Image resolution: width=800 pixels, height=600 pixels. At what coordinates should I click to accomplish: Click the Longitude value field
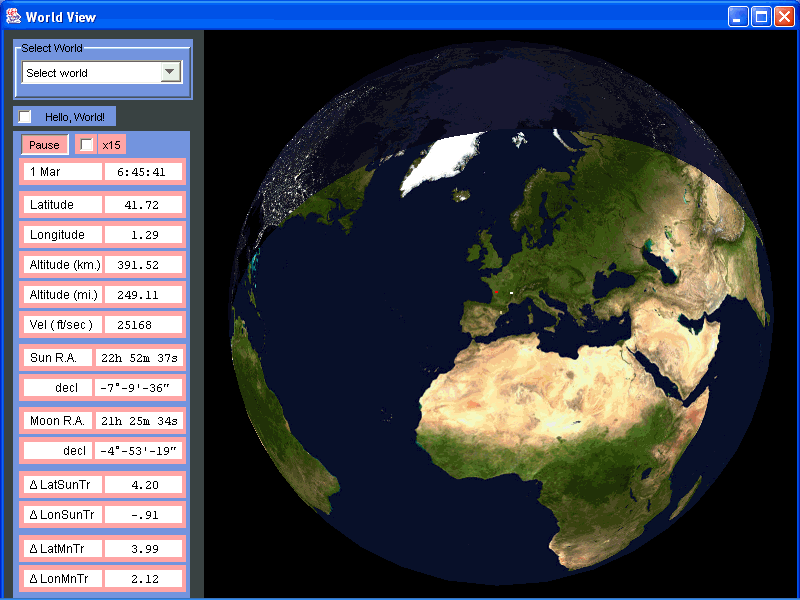click(144, 235)
